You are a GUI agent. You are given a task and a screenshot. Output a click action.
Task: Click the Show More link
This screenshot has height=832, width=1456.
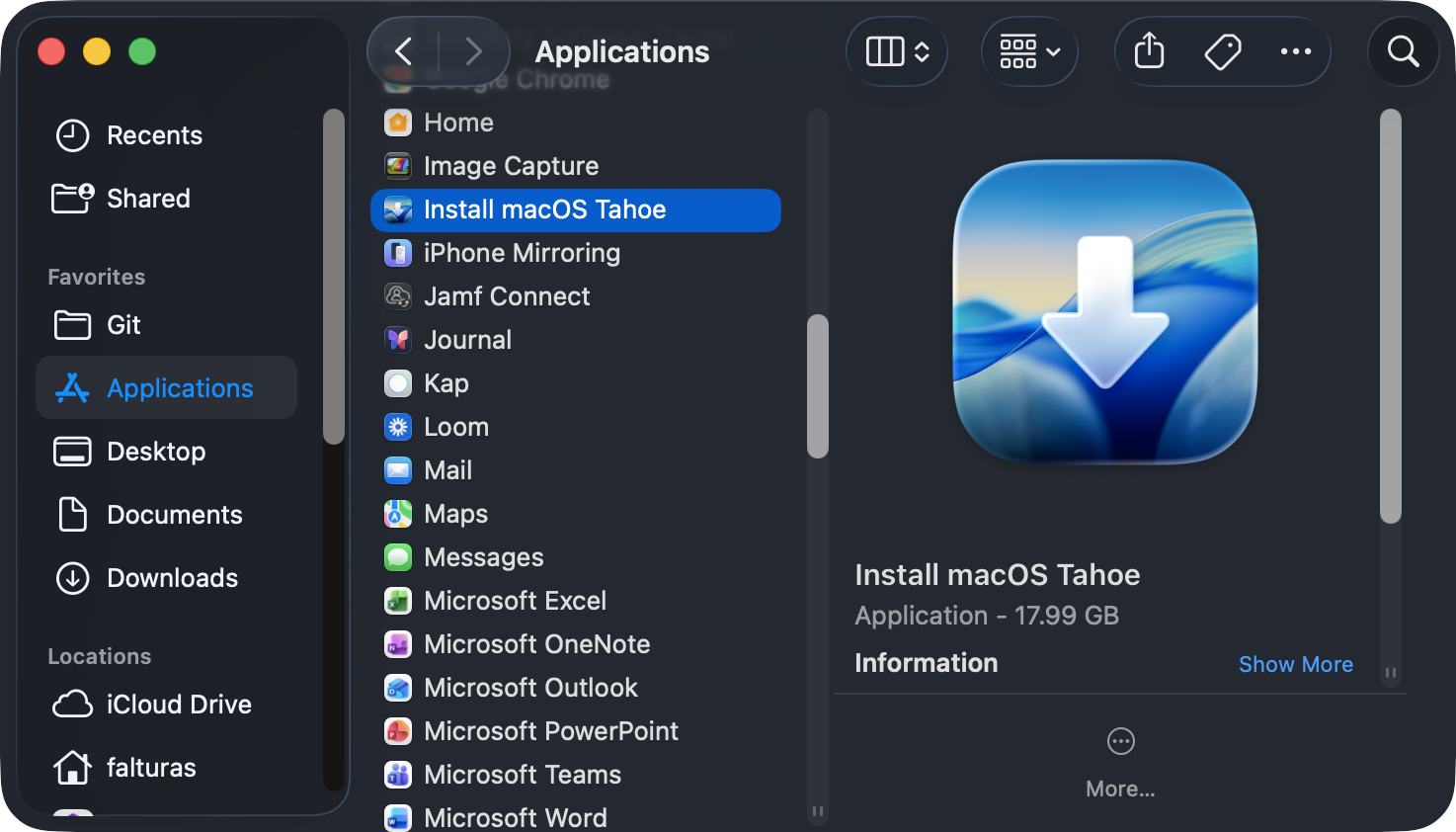coord(1295,664)
